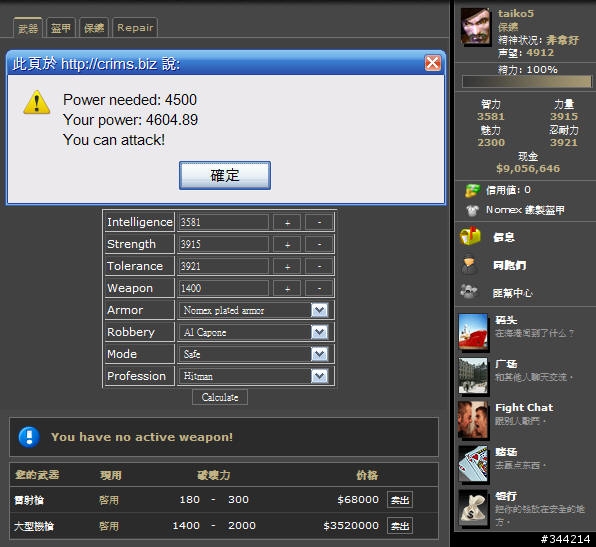This screenshot has height=547, width=596.
Task: Activate the 雷射槍 weapon via 啓用
Action: pos(109,499)
